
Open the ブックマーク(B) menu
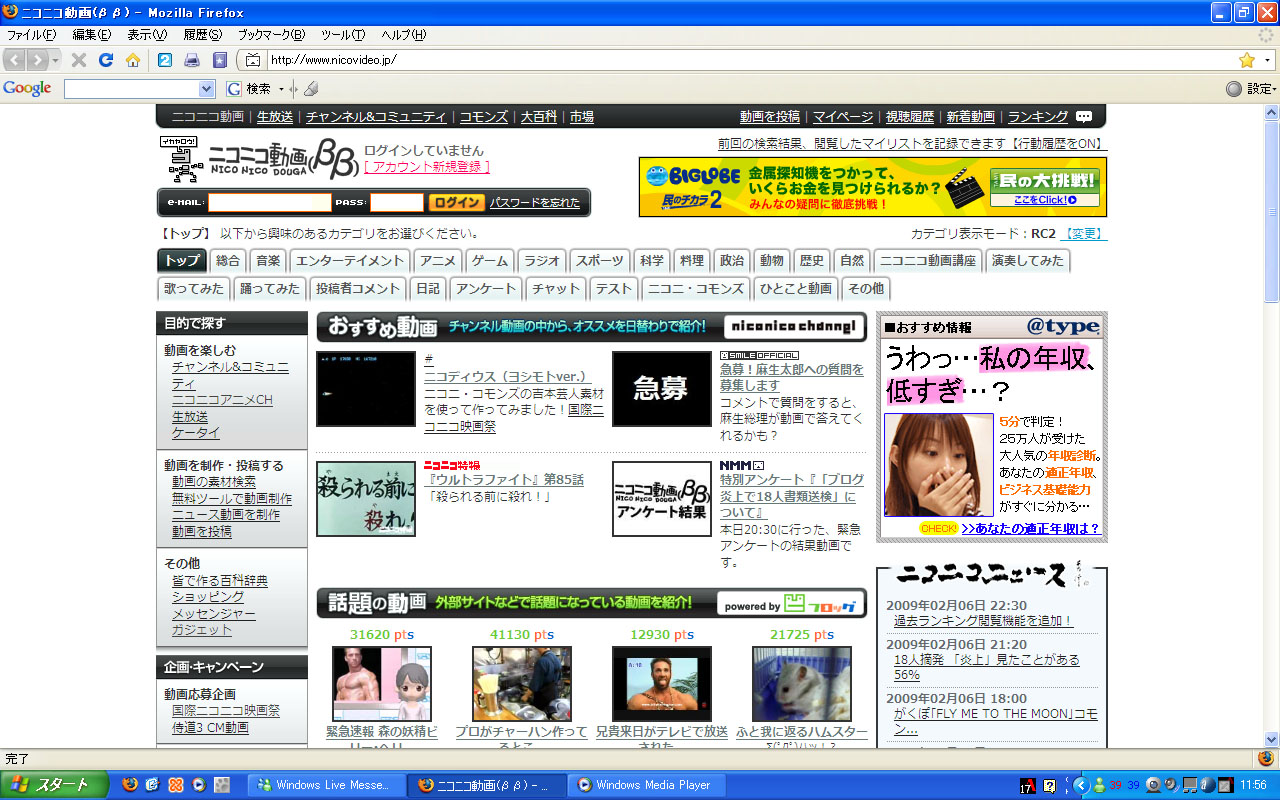pyautogui.click(x=271, y=35)
